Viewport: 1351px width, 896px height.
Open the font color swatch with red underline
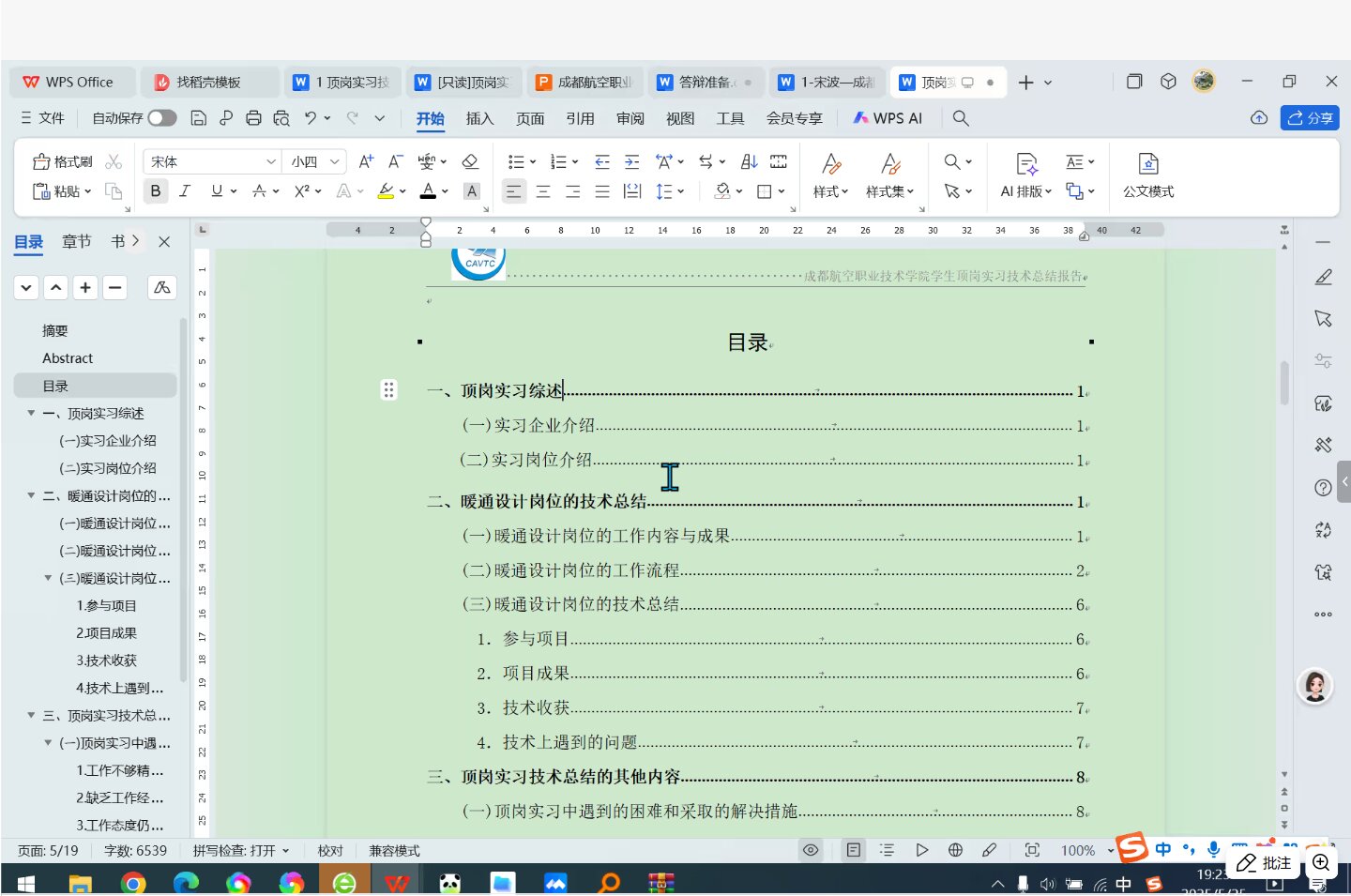[428, 191]
